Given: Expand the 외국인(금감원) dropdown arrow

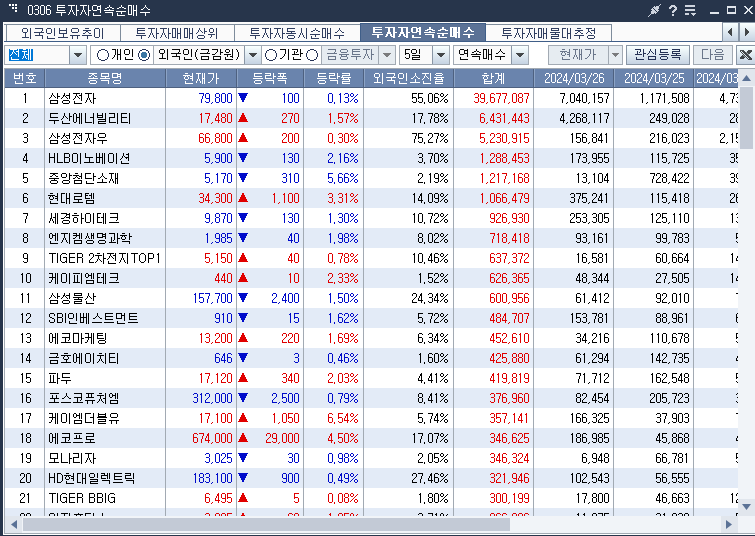Looking at the screenshot, I should point(253,55).
